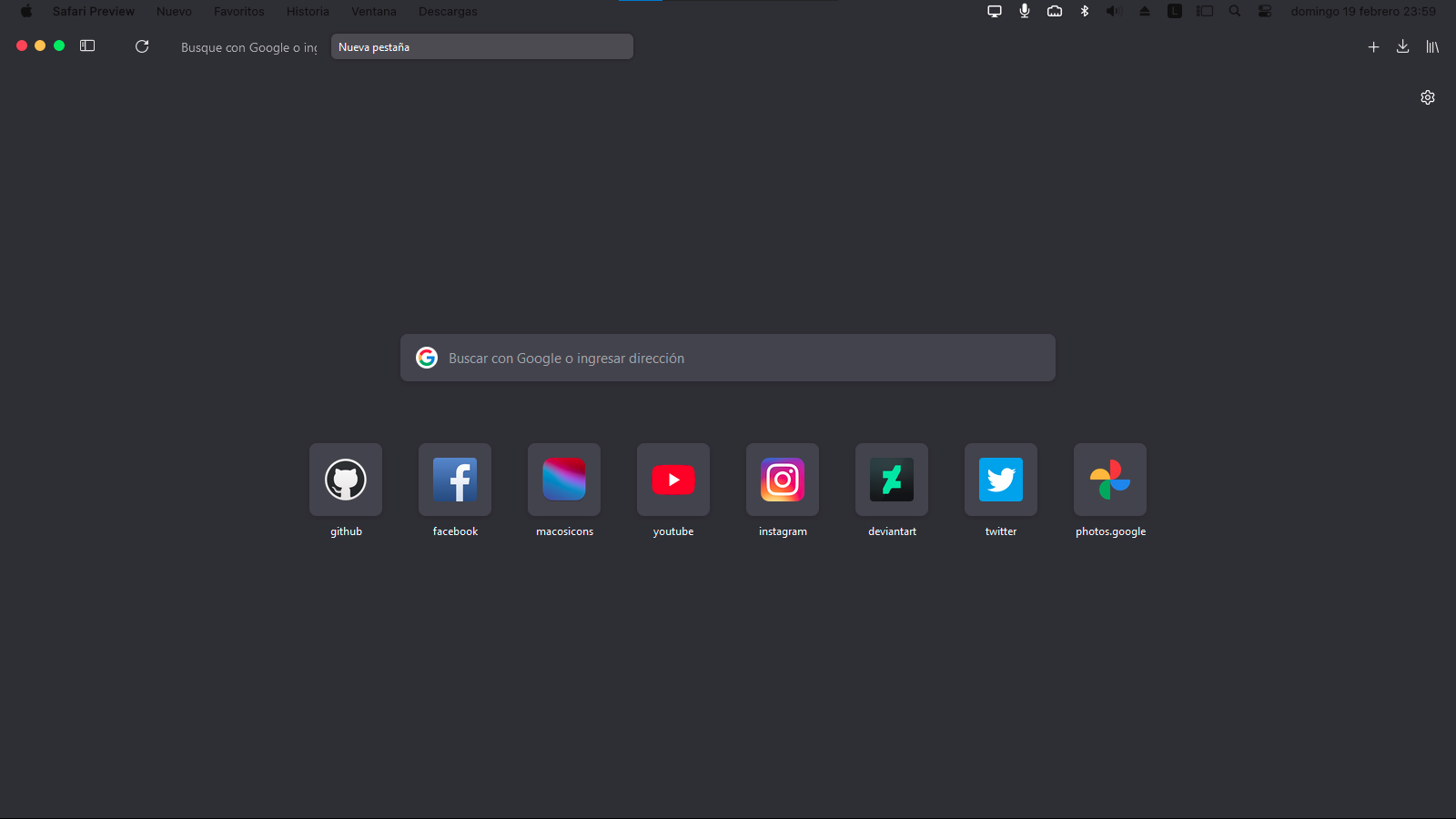Open the photos.google favorite shortcut
The image size is (1456, 819).
point(1109,480)
